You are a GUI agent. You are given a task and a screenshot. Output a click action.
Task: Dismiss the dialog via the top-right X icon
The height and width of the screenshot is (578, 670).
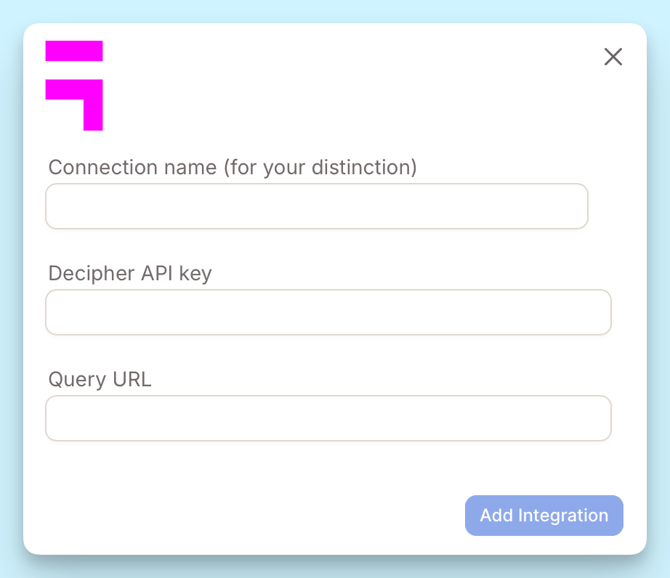[x=613, y=57]
